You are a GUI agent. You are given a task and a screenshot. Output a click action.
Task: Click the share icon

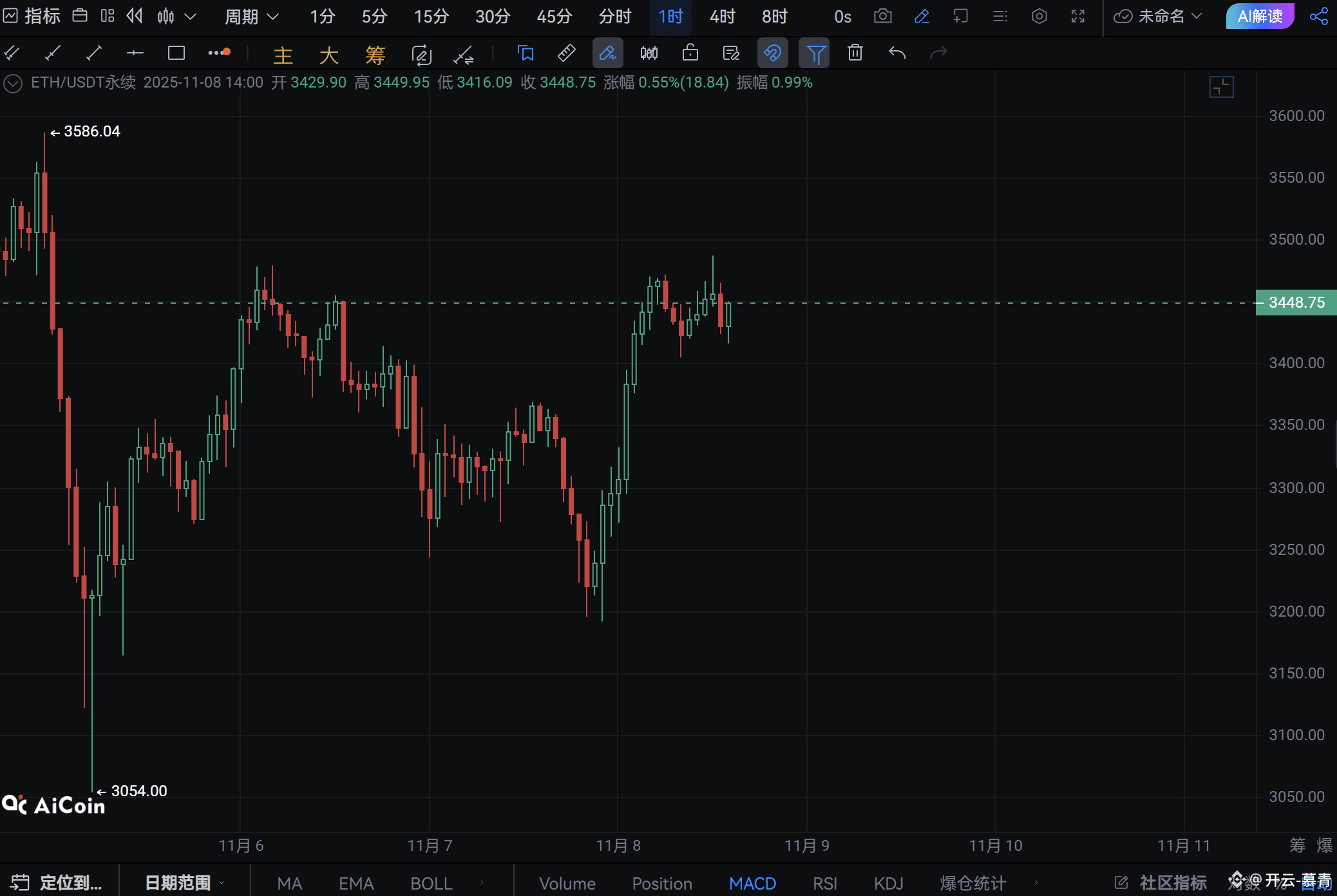(x=1318, y=16)
